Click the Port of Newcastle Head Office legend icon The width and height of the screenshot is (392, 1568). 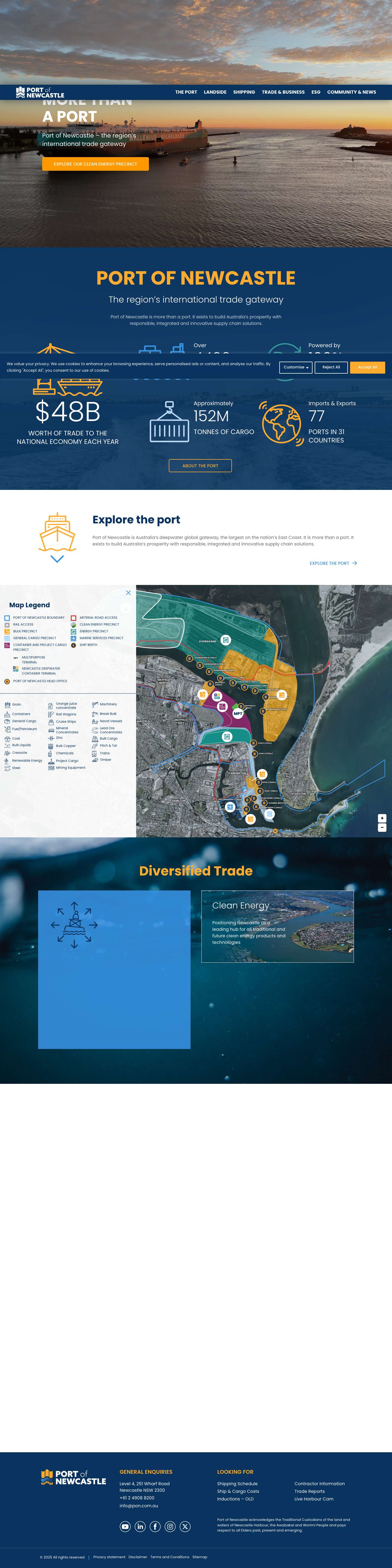[7, 681]
